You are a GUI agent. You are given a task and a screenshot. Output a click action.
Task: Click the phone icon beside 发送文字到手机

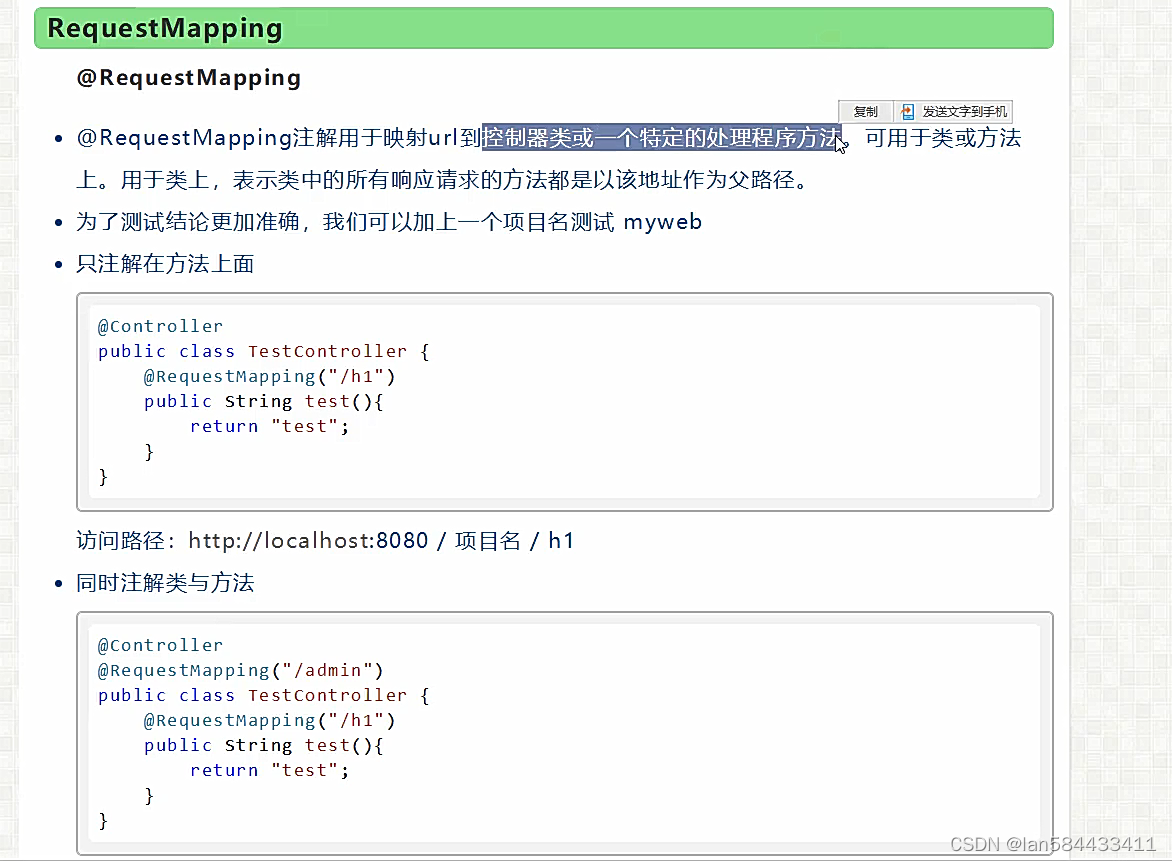pos(906,111)
